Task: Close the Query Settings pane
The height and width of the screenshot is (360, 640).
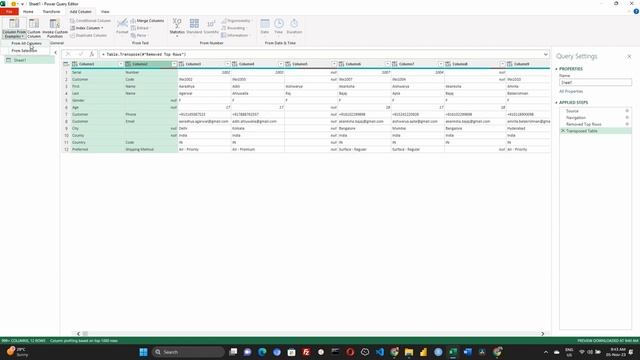Action: (629, 56)
